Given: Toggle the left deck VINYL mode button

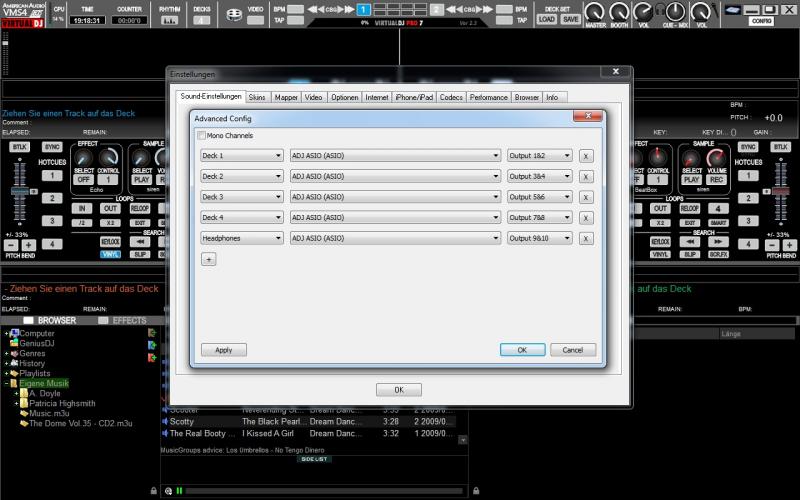Looking at the screenshot, I should click(x=110, y=254).
